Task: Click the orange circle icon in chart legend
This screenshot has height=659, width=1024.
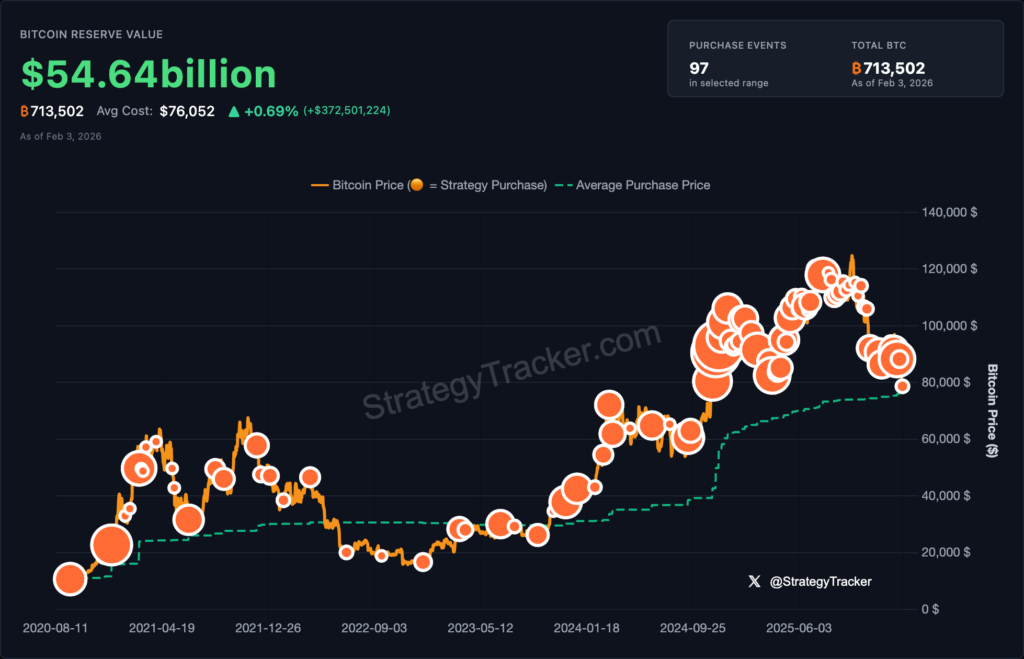Action: point(417,185)
